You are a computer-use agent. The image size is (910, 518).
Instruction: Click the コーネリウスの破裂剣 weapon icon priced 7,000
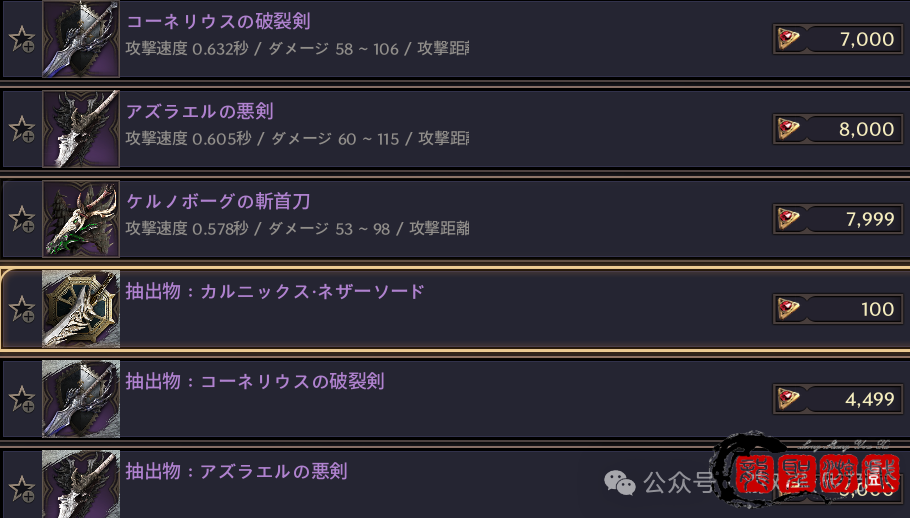tap(81, 39)
